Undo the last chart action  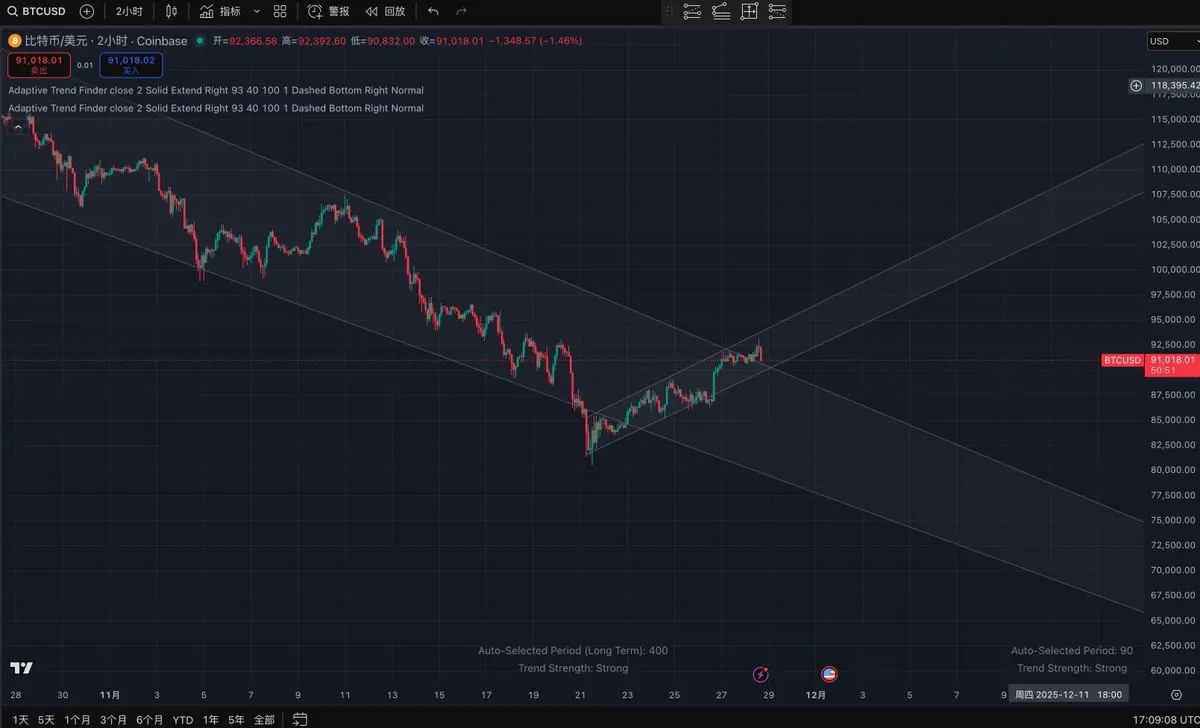(433, 11)
